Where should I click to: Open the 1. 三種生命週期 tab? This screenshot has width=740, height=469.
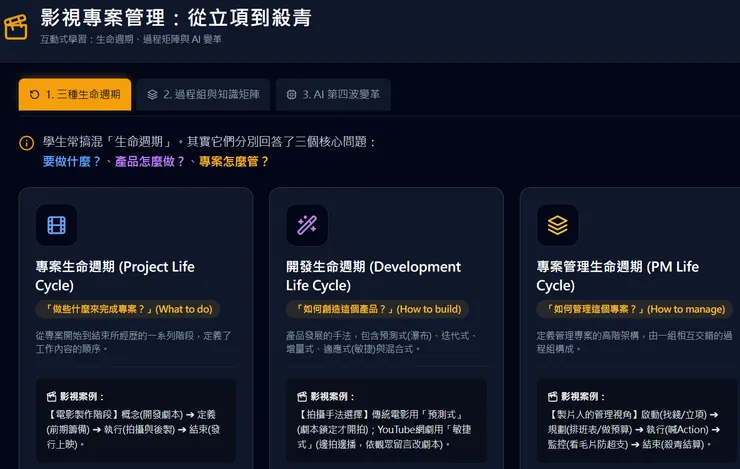click(x=75, y=94)
